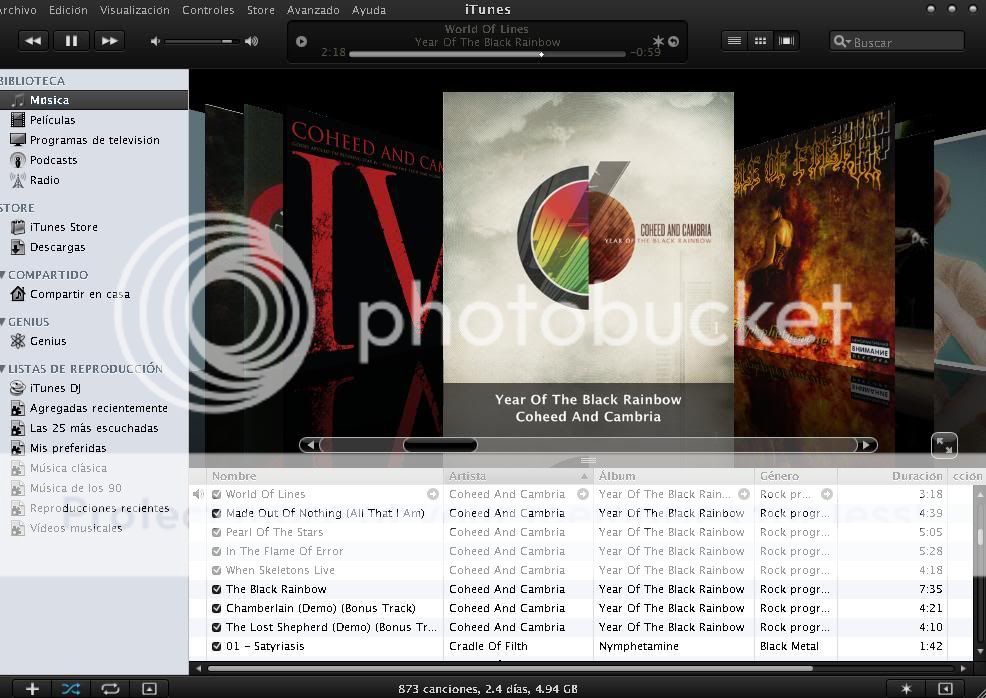Viewport: 986px width, 698px height.
Task: Collapse the GENIUS sidebar section
Action: click(3, 322)
